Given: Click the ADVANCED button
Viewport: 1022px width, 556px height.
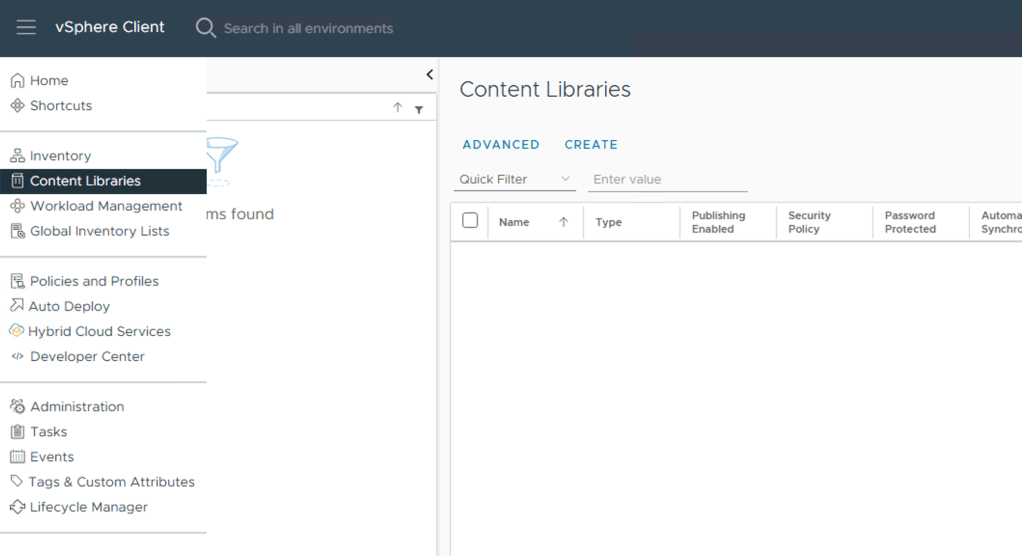Looking at the screenshot, I should click(501, 145).
